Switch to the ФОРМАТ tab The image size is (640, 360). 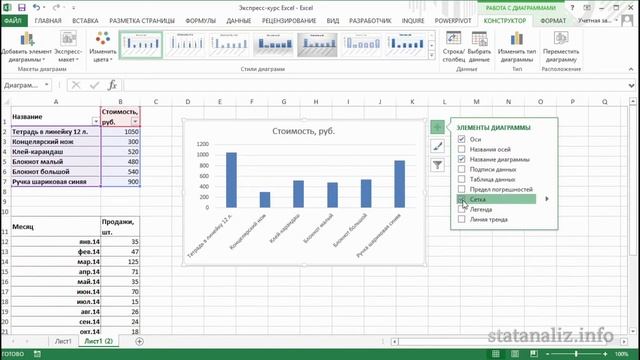point(553,20)
